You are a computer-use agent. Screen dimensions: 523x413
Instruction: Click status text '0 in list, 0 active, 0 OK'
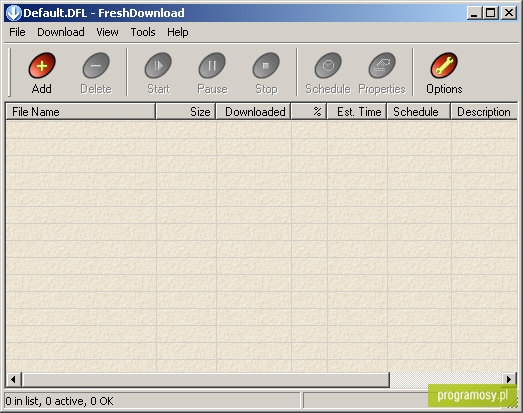59,401
